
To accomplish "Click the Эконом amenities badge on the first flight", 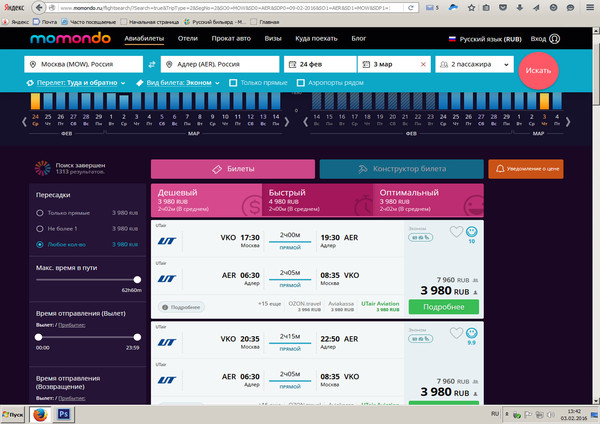I will click(420, 237).
